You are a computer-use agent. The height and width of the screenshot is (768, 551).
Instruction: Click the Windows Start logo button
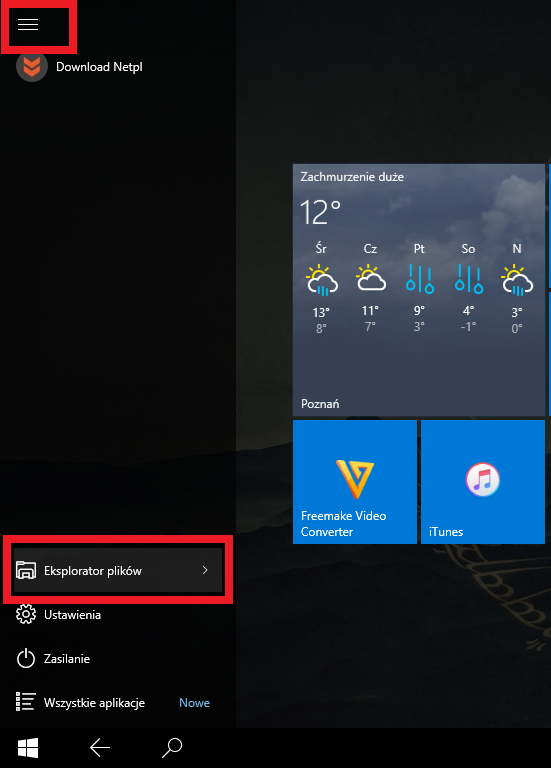tap(28, 748)
